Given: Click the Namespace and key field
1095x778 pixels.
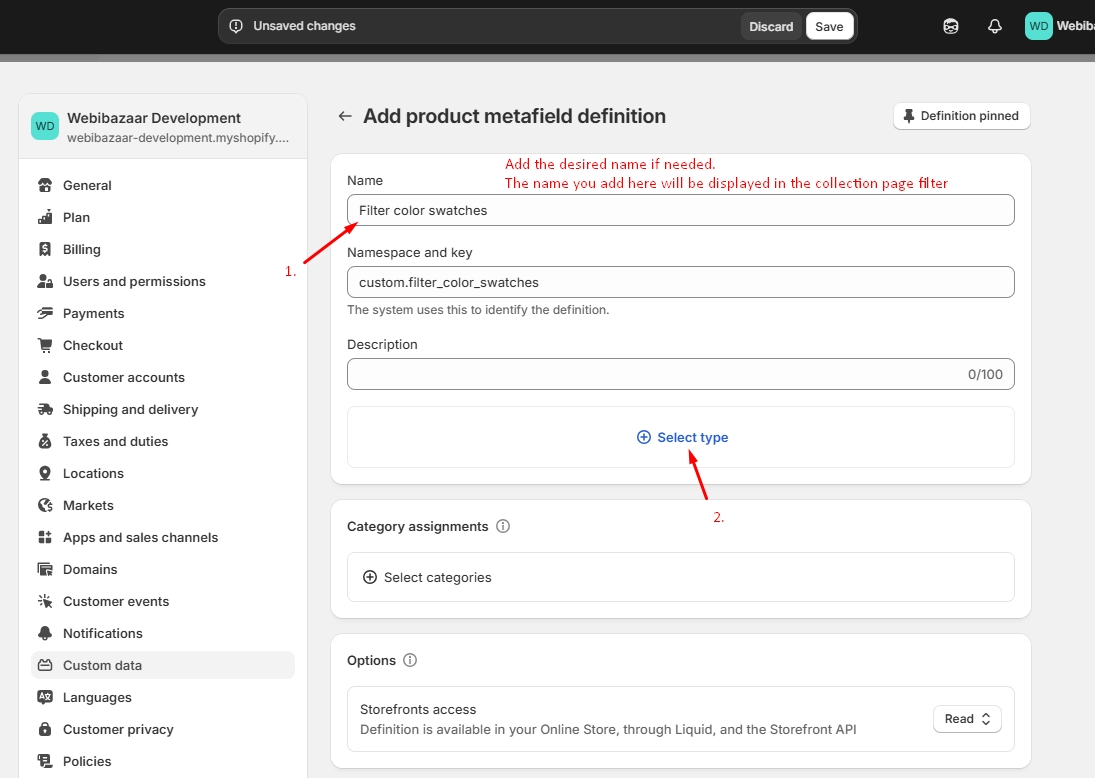Looking at the screenshot, I should pyautogui.click(x=680, y=282).
